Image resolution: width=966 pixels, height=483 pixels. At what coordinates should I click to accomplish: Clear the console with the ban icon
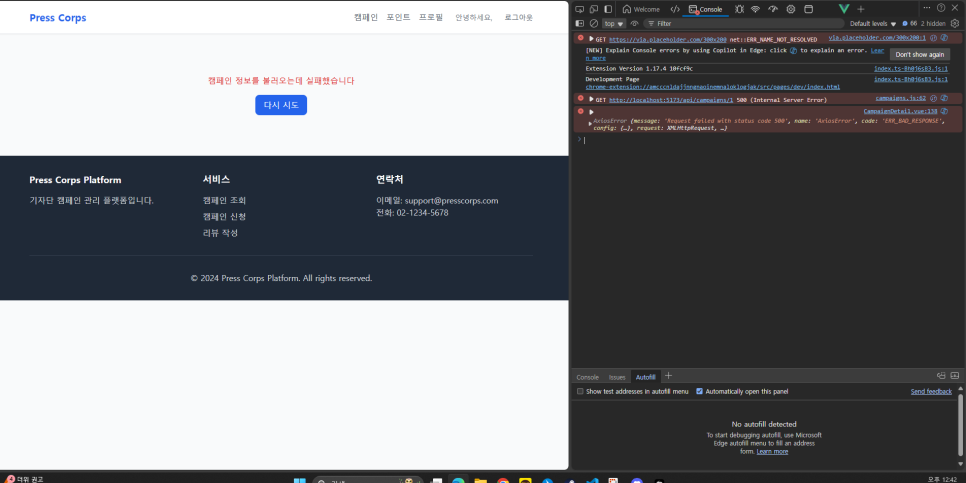click(594, 23)
